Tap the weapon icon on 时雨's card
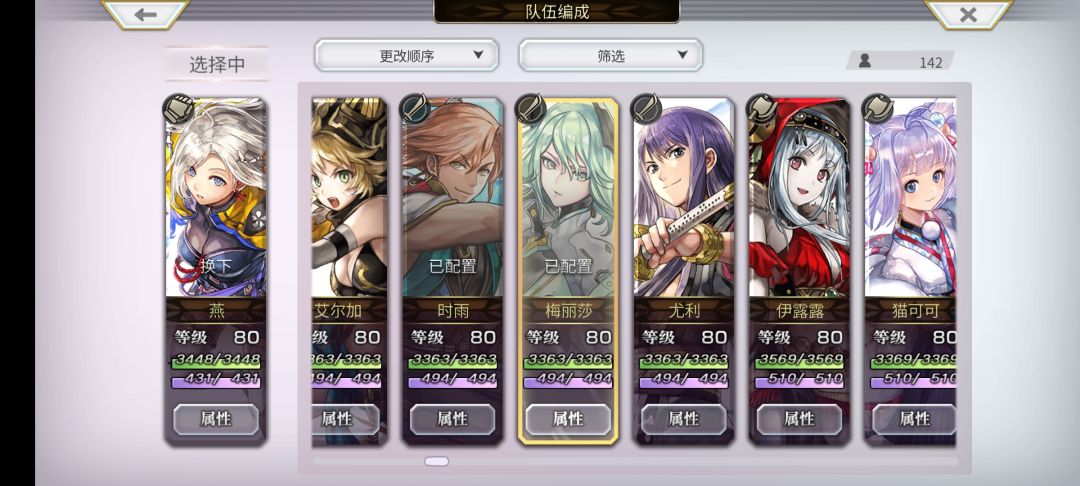This screenshot has height=486, width=1080. click(415, 109)
